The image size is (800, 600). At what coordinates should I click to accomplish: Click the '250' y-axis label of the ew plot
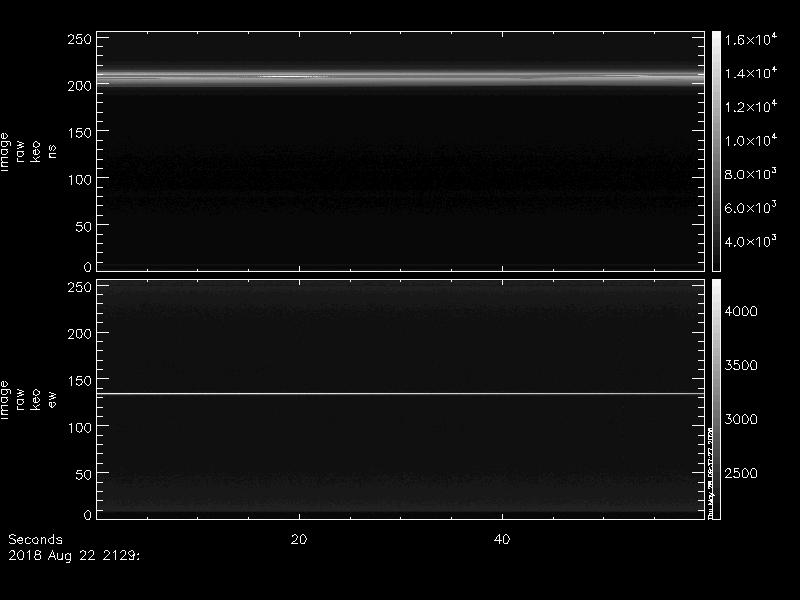tap(80, 287)
